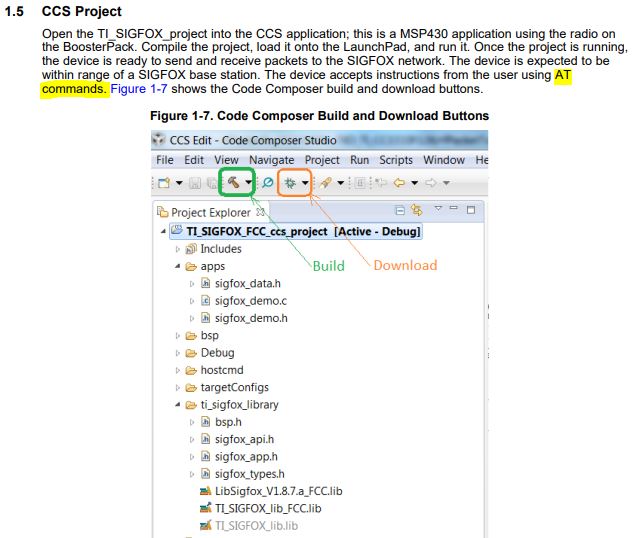Open the Run menu
Screen dimensions: 633x538
pyautogui.click(x=359, y=160)
